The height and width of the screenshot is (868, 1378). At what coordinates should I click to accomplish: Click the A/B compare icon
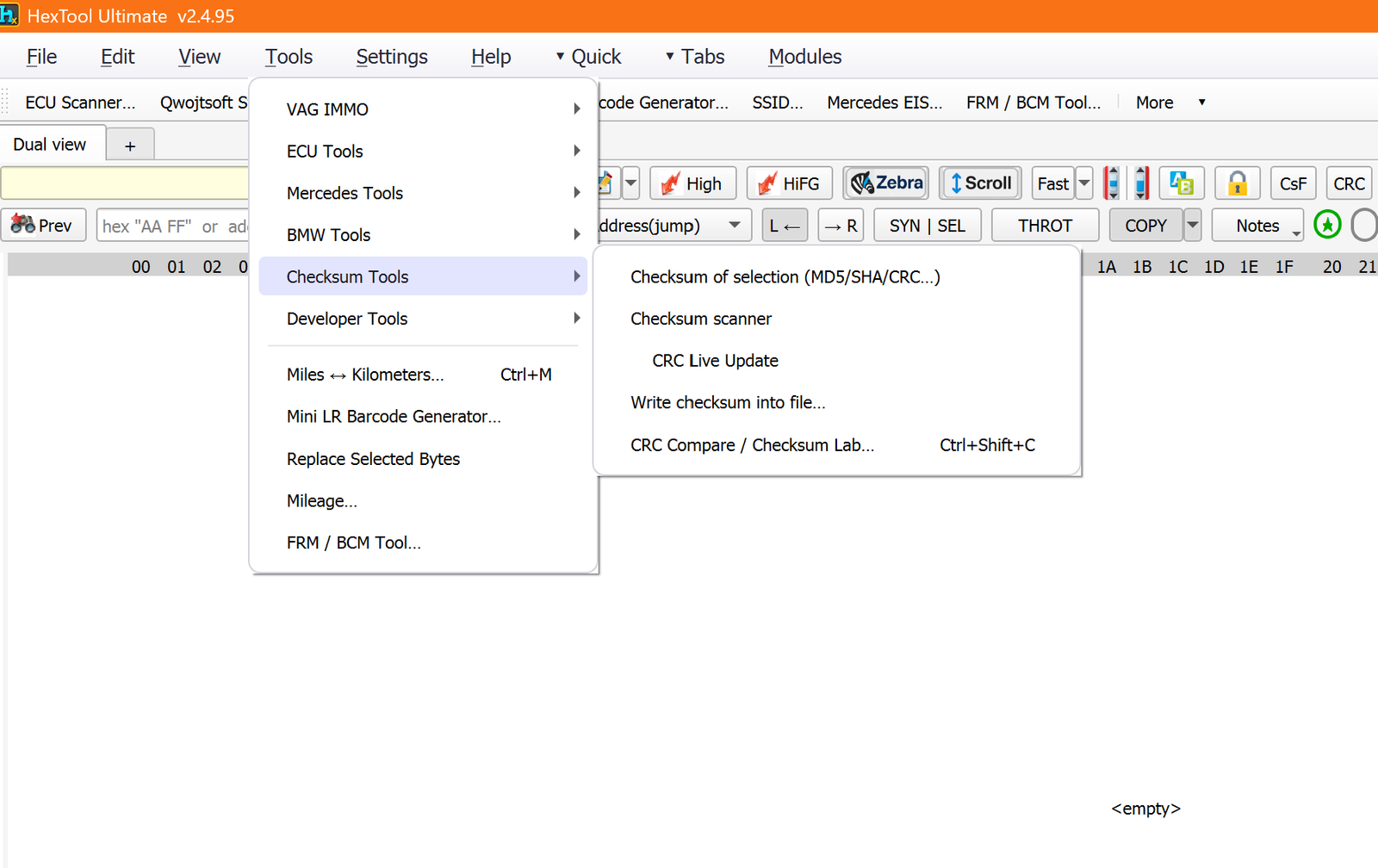(x=1182, y=183)
